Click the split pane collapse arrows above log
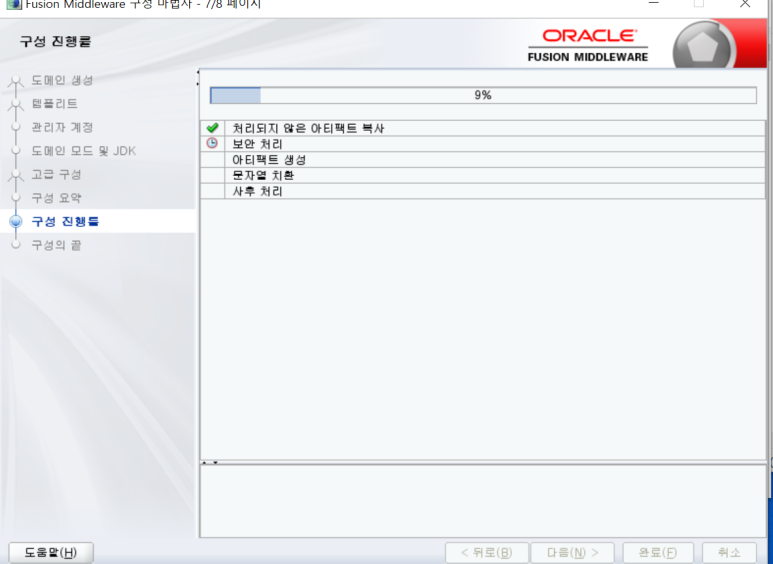The width and height of the screenshot is (773, 564). coord(210,462)
